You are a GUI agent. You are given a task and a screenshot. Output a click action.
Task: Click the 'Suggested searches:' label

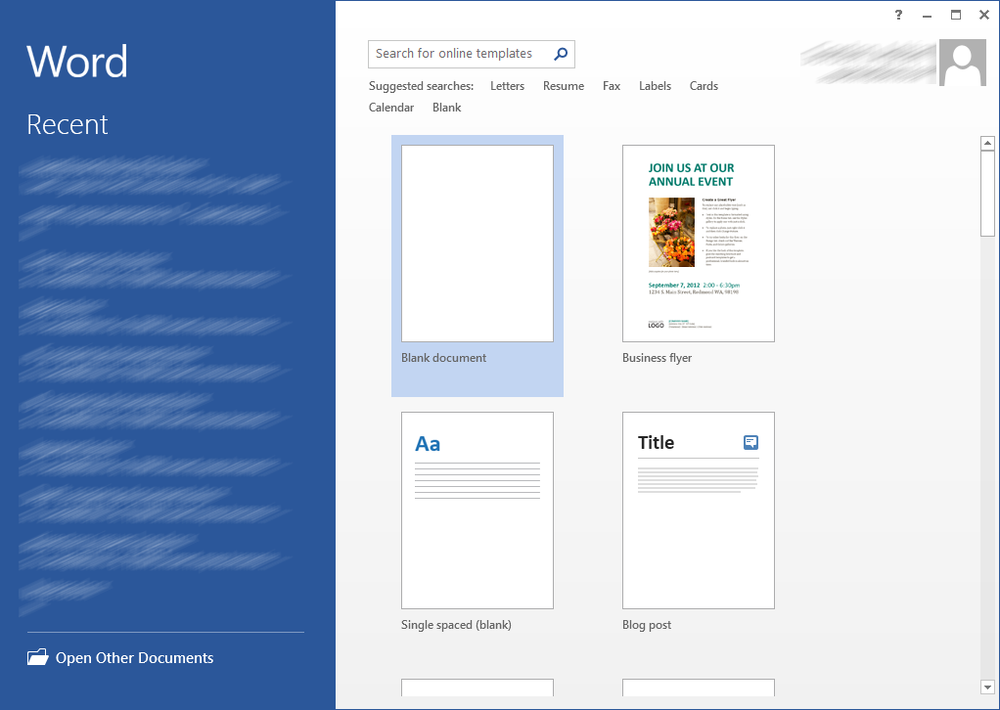421,86
